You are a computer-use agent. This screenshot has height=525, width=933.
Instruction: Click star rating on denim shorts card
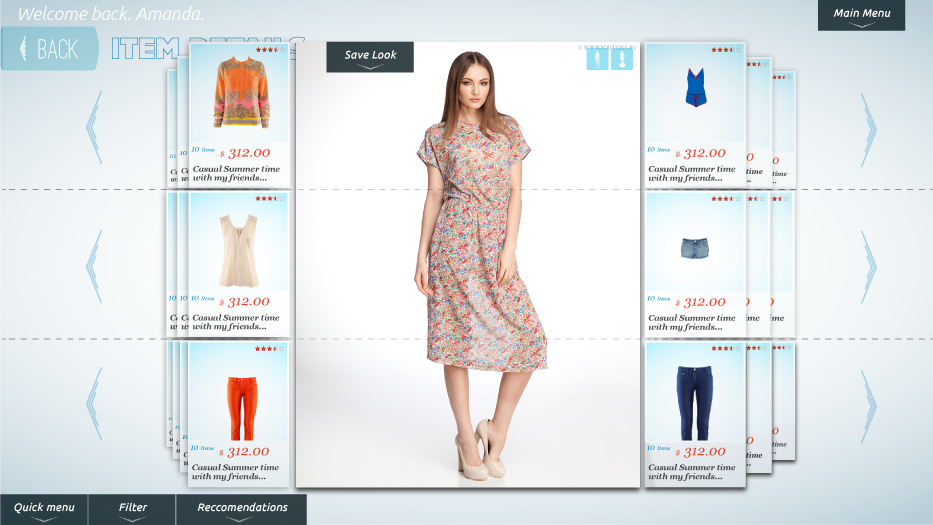click(726, 199)
